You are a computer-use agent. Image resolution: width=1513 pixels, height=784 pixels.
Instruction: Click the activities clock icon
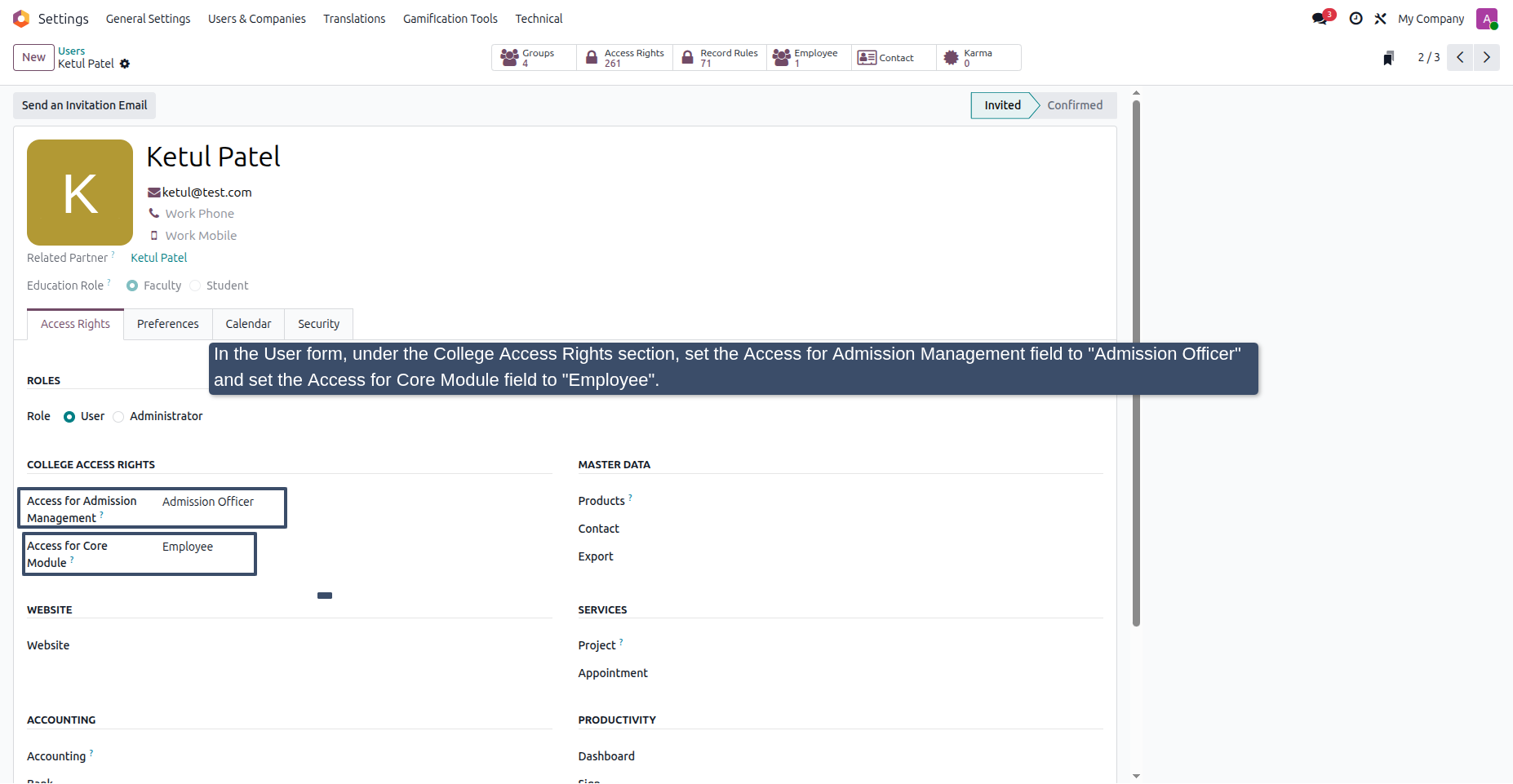(x=1355, y=19)
